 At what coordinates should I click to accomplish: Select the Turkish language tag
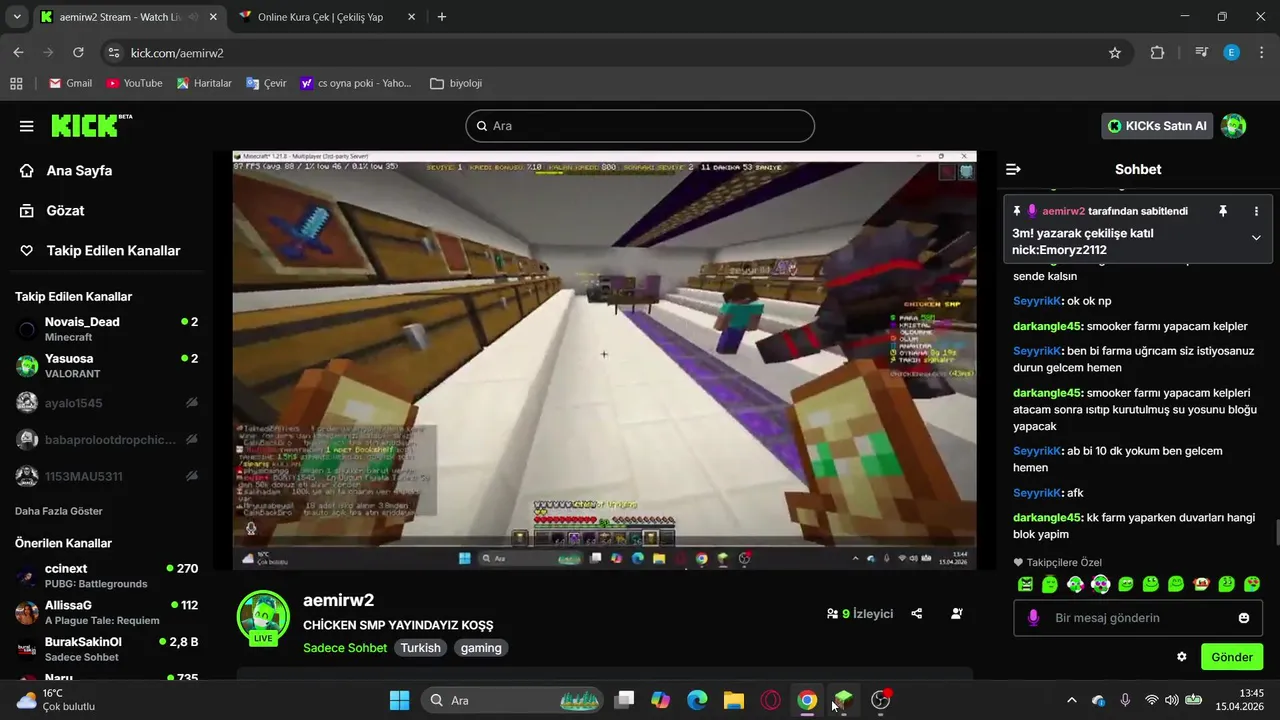point(420,648)
